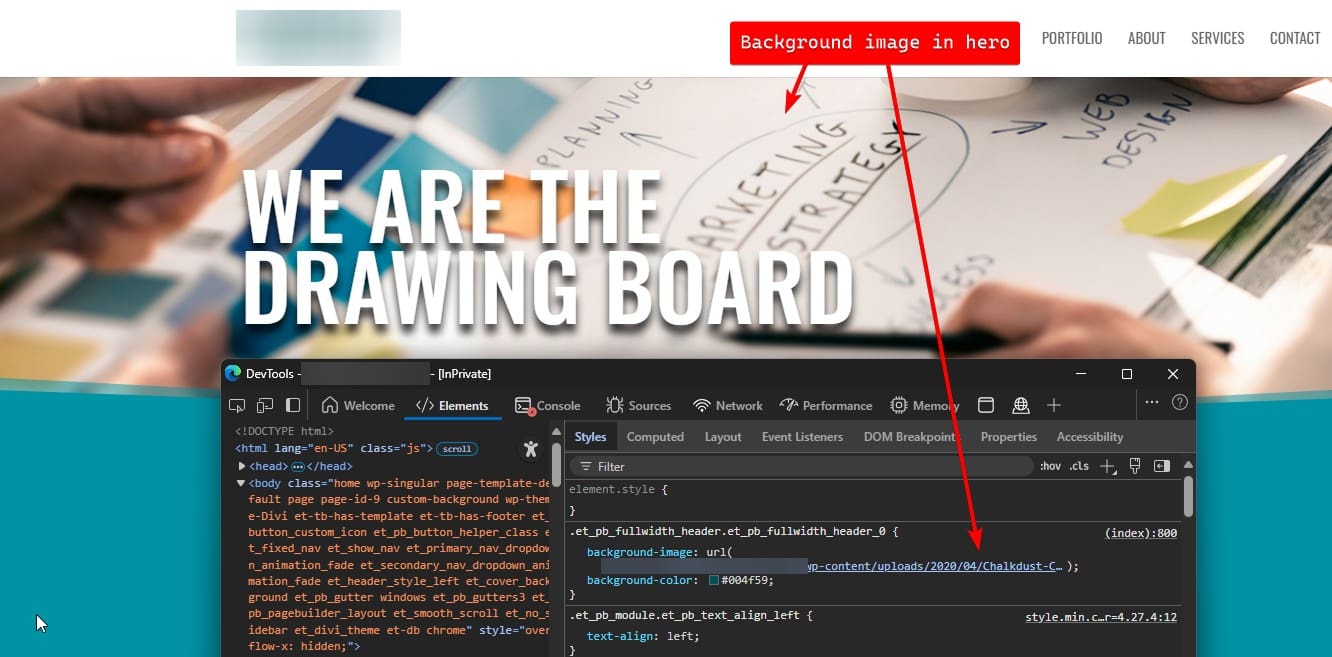Click the blurred site logo in header

click(x=318, y=38)
